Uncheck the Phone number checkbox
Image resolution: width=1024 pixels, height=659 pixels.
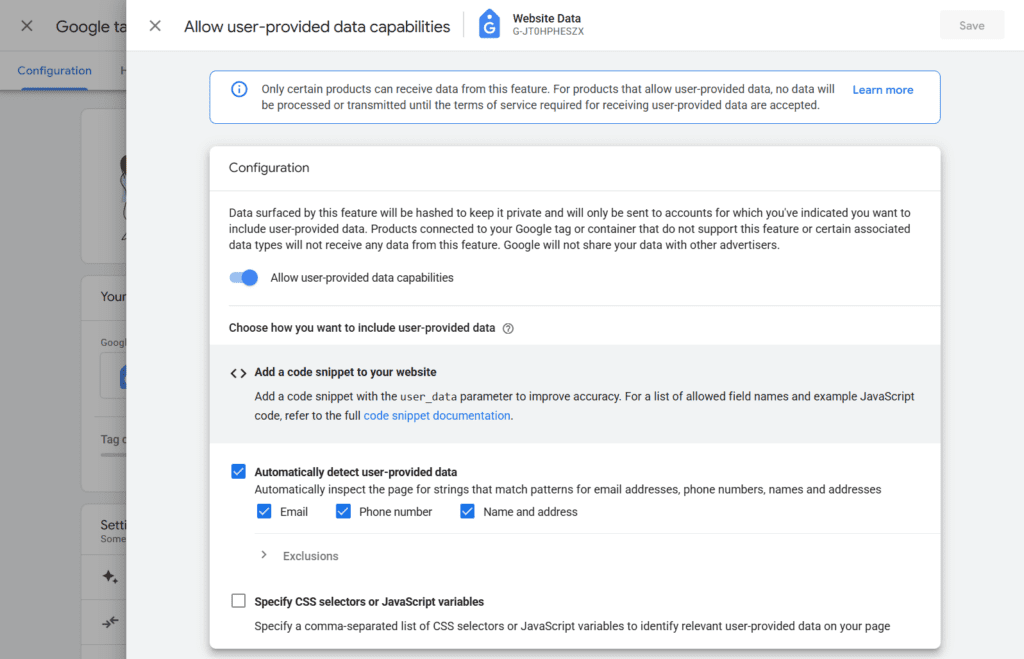coord(343,511)
